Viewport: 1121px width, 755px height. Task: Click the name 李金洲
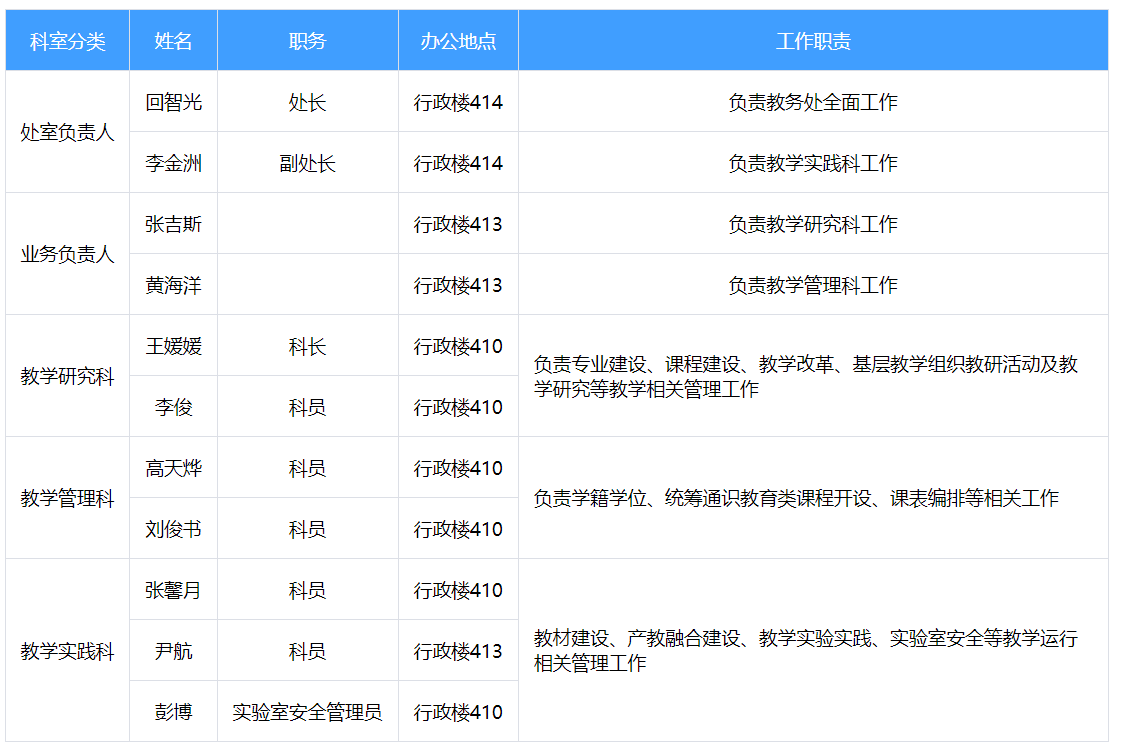click(173, 163)
